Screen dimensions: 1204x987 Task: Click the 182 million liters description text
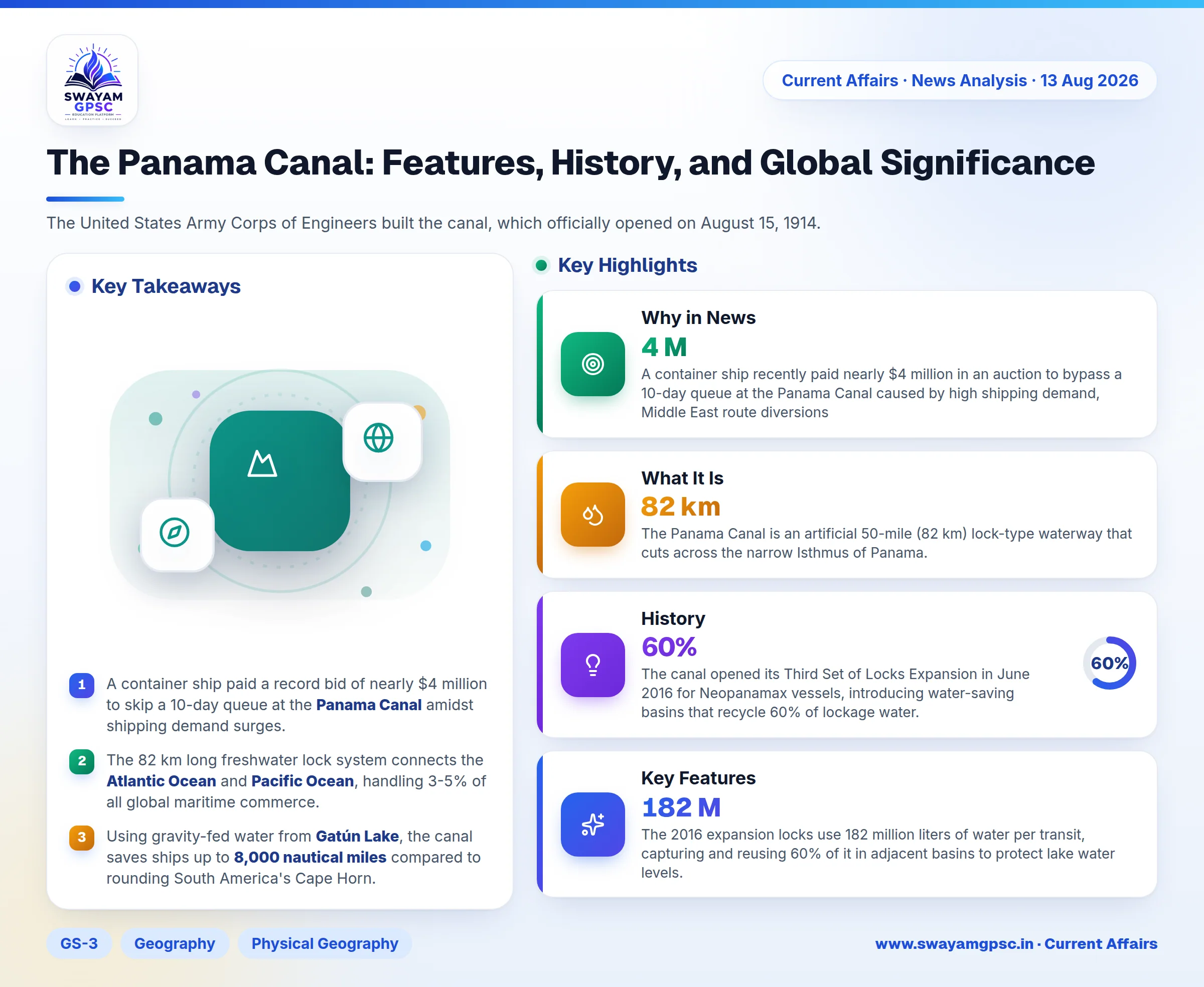878,854
